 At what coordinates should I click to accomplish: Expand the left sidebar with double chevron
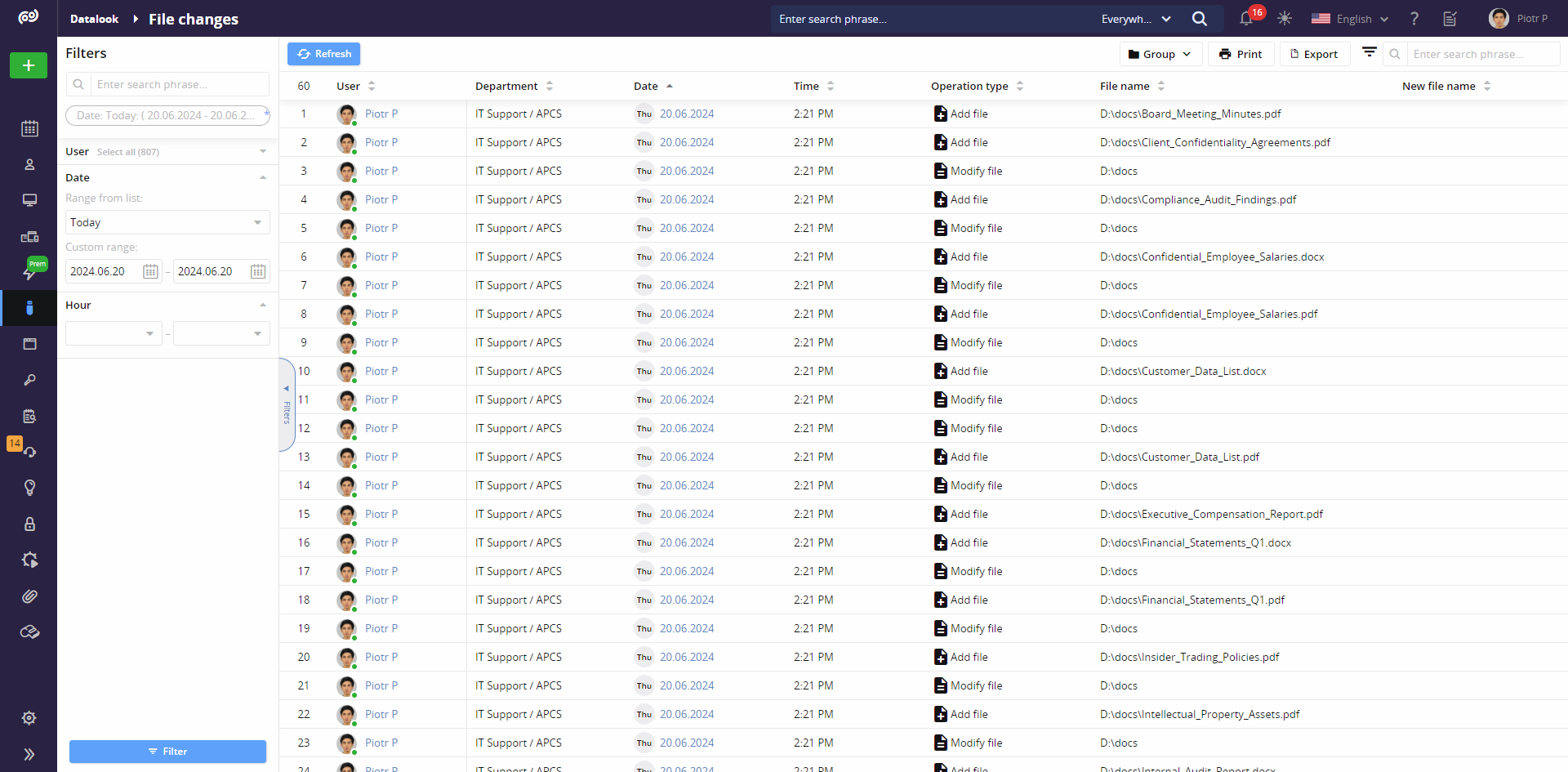point(29,754)
